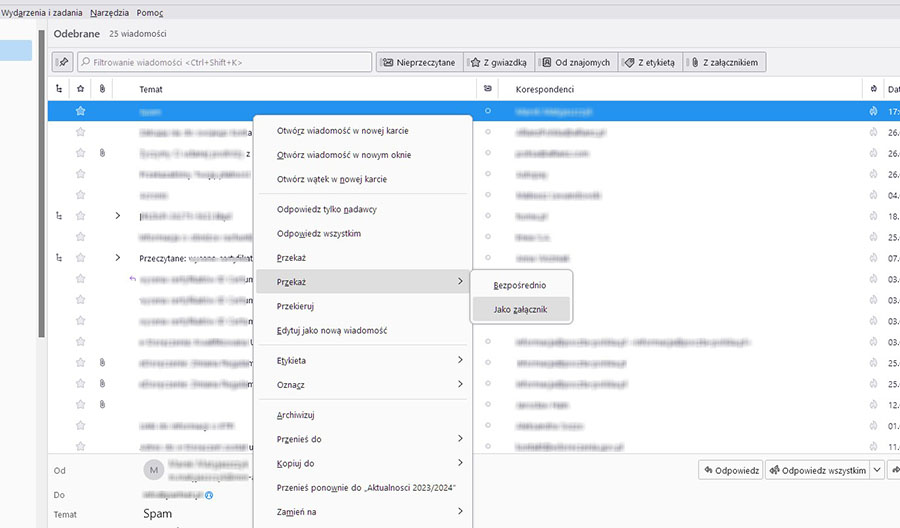Viewport: 900px width, 528px height.
Task: Enable the Z etykietą quick filter
Action: (x=650, y=62)
